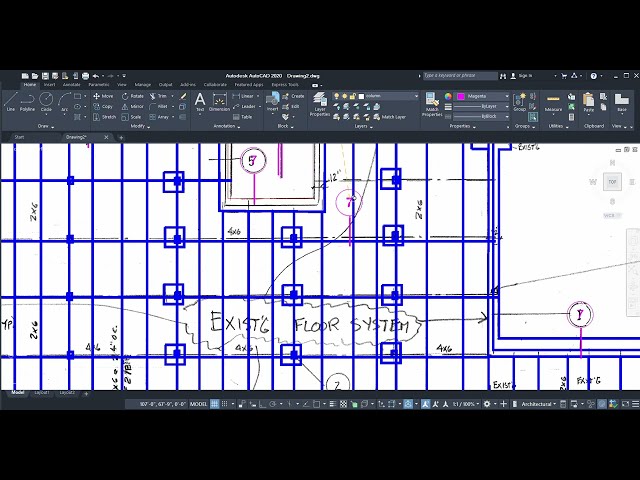This screenshot has width=640, height=480.
Task: Select the Line drawing tool
Action: pos(11,102)
